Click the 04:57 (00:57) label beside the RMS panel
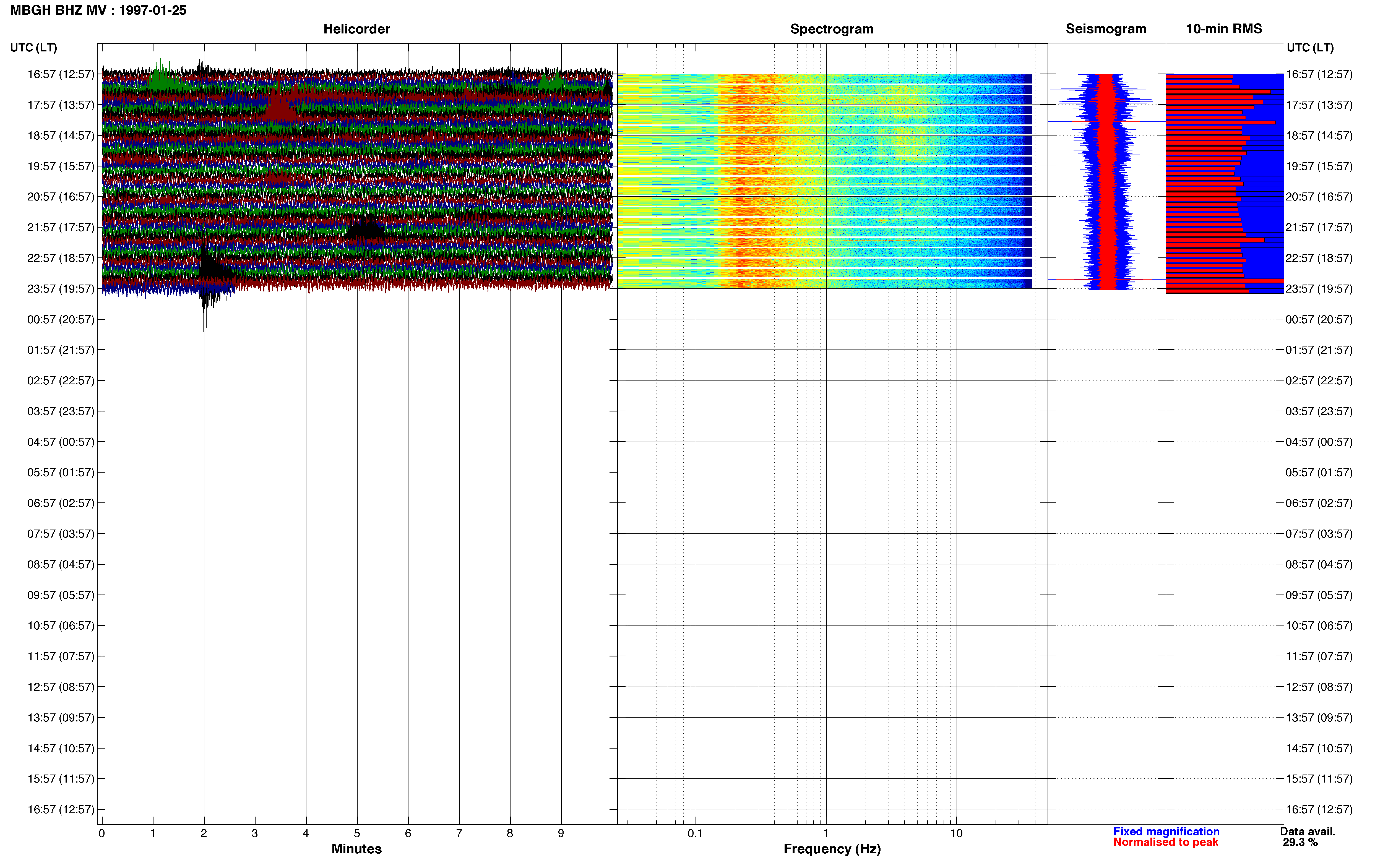The height and width of the screenshot is (868, 1388). pyautogui.click(x=1319, y=442)
